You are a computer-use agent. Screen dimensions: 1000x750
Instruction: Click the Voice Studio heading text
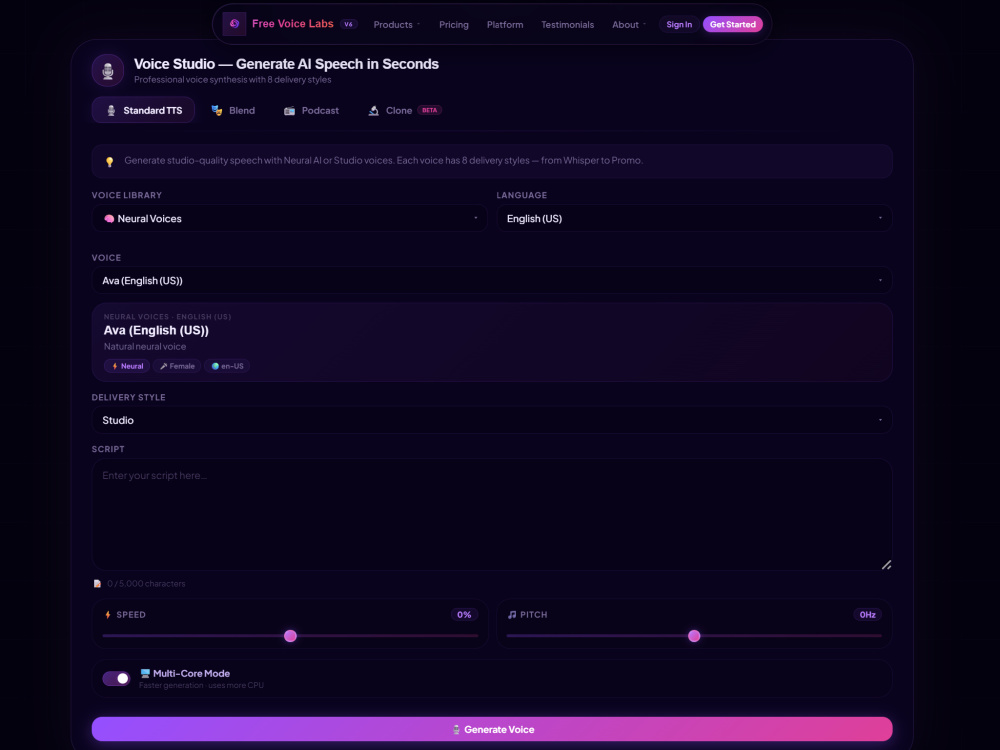pyautogui.click(x=286, y=64)
